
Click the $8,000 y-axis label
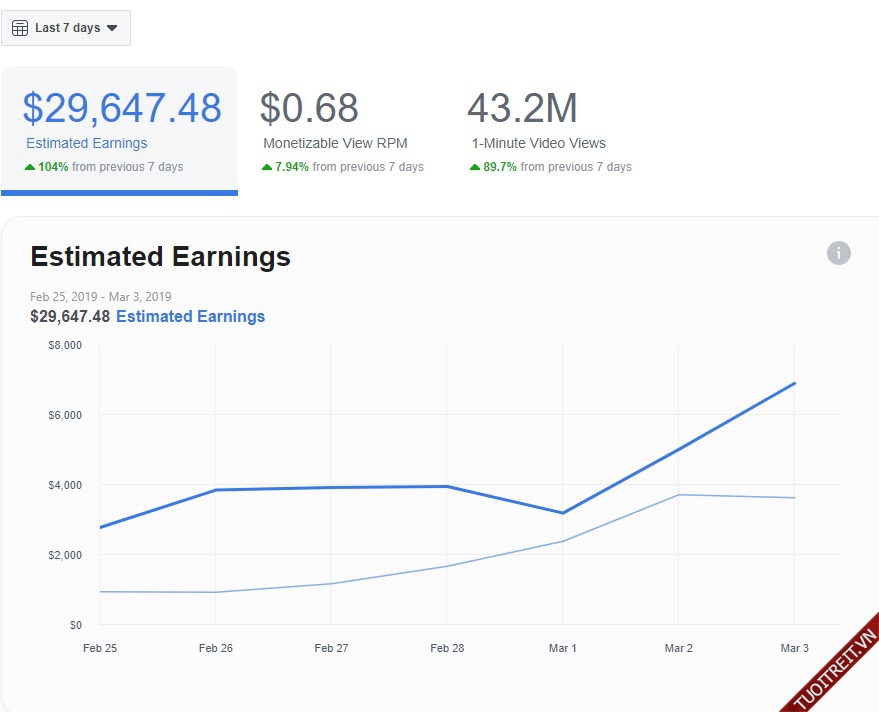(x=66, y=345)
